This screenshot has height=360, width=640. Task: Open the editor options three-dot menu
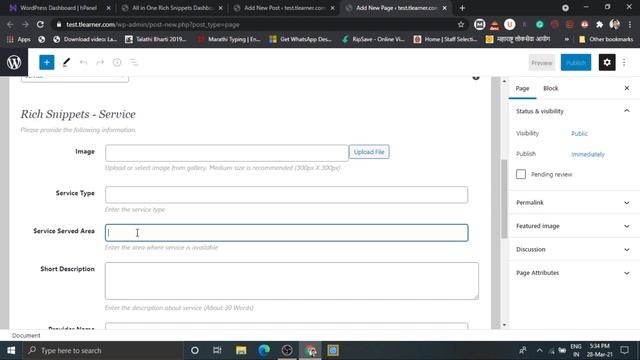[x=624, y=62]
